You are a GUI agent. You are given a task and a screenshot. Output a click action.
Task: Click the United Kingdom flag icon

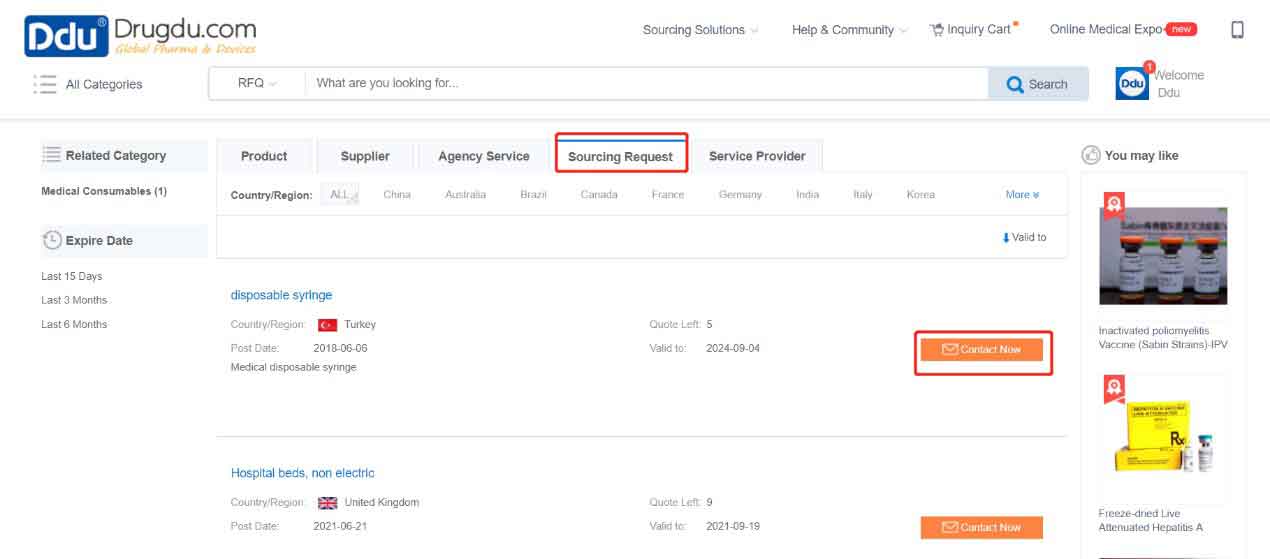coord(327,503)
